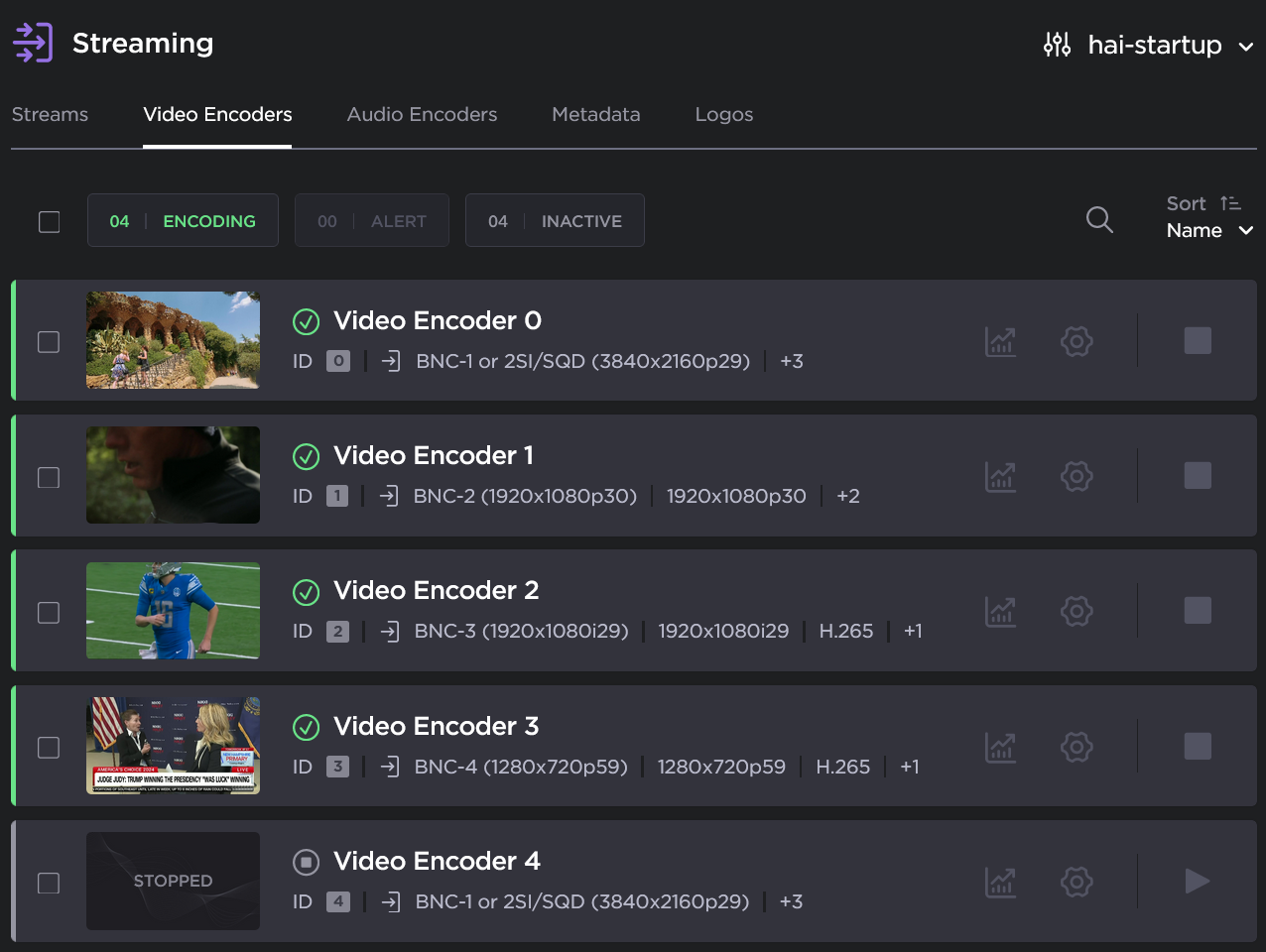Click the search magnifier icon
The image size is (1266, 952).
1099,219
